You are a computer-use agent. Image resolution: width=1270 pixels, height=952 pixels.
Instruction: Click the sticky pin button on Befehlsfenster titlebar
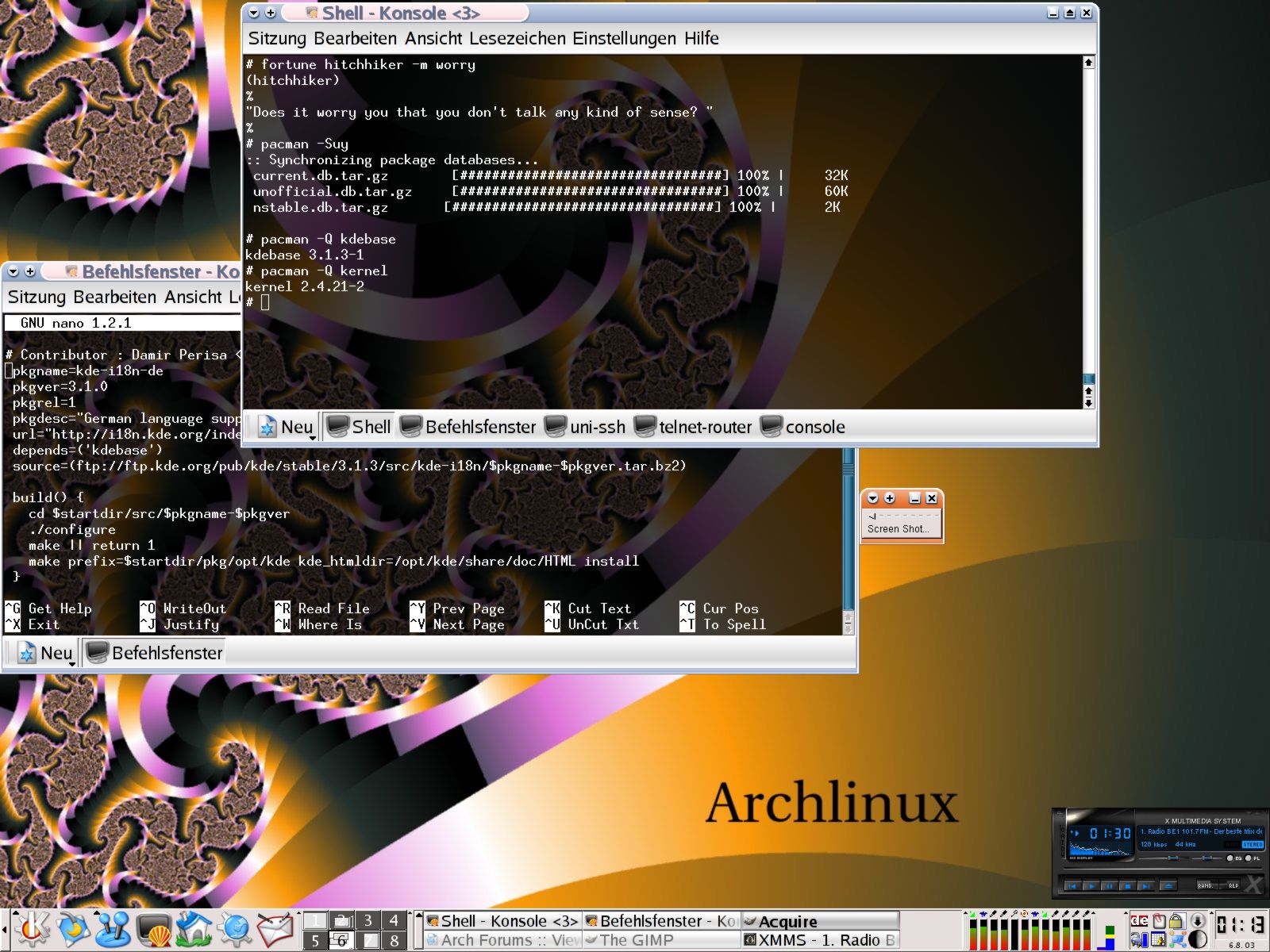(x=30, y=271)
